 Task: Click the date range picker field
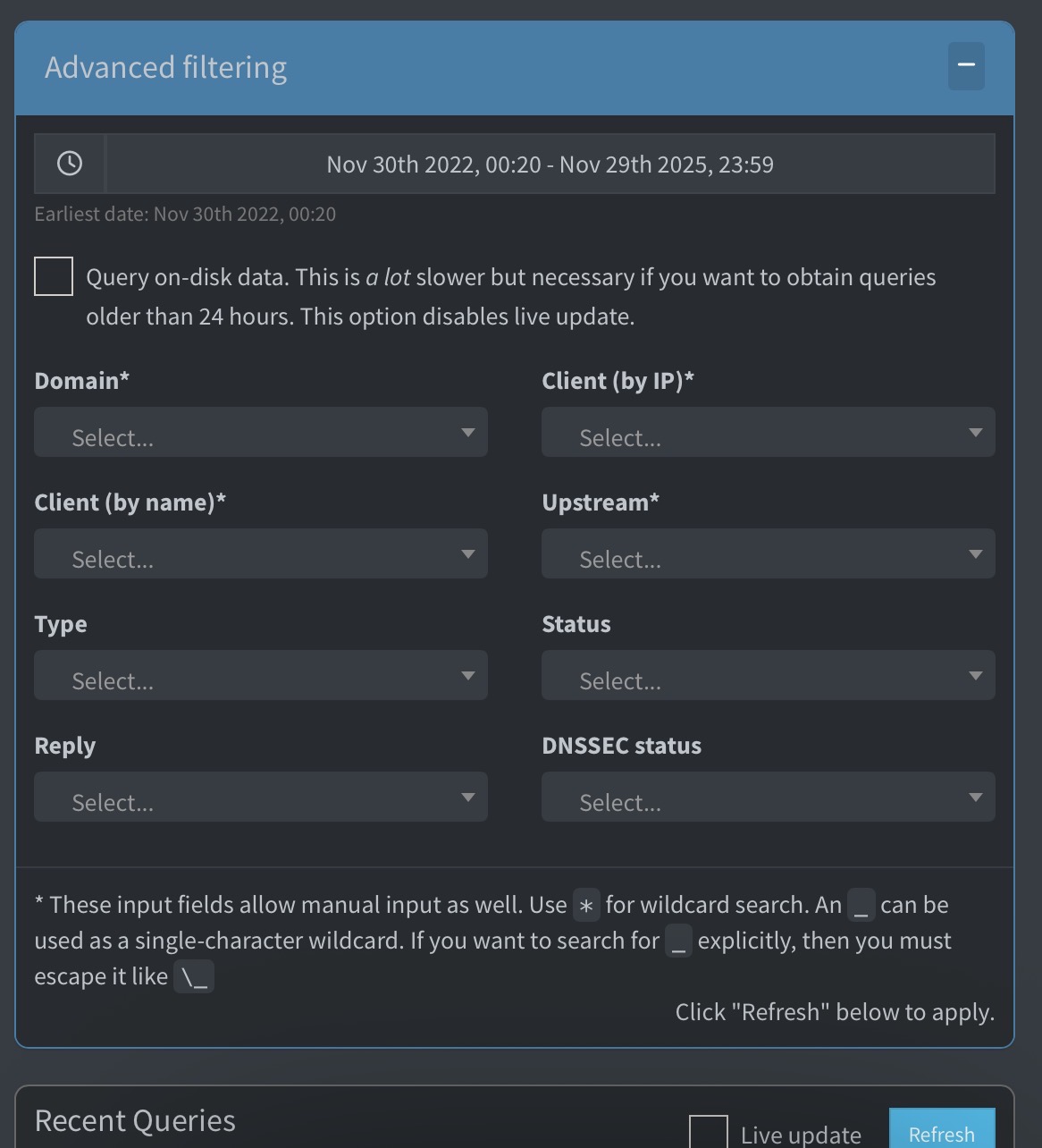click(x=549, y=164)
